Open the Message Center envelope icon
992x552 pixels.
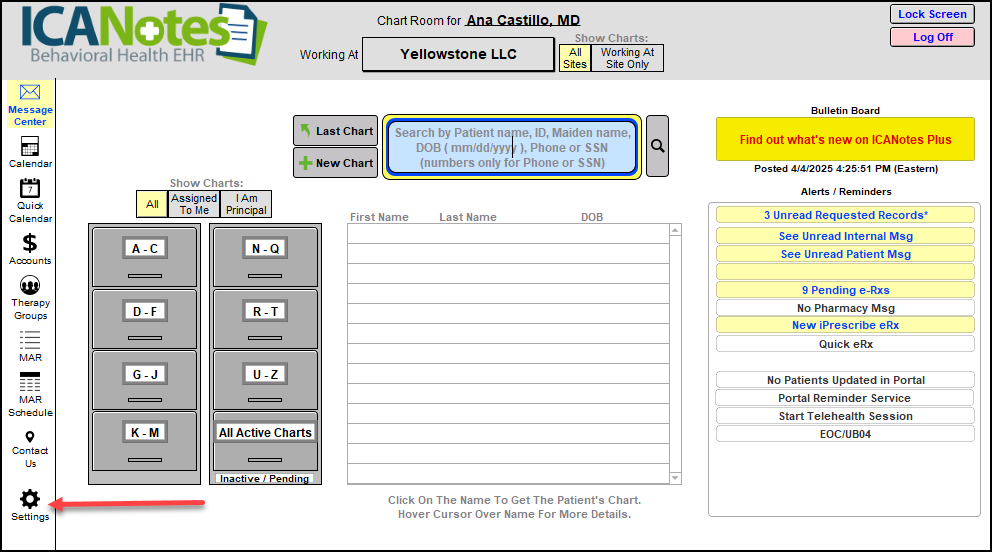tap(30, 93)
